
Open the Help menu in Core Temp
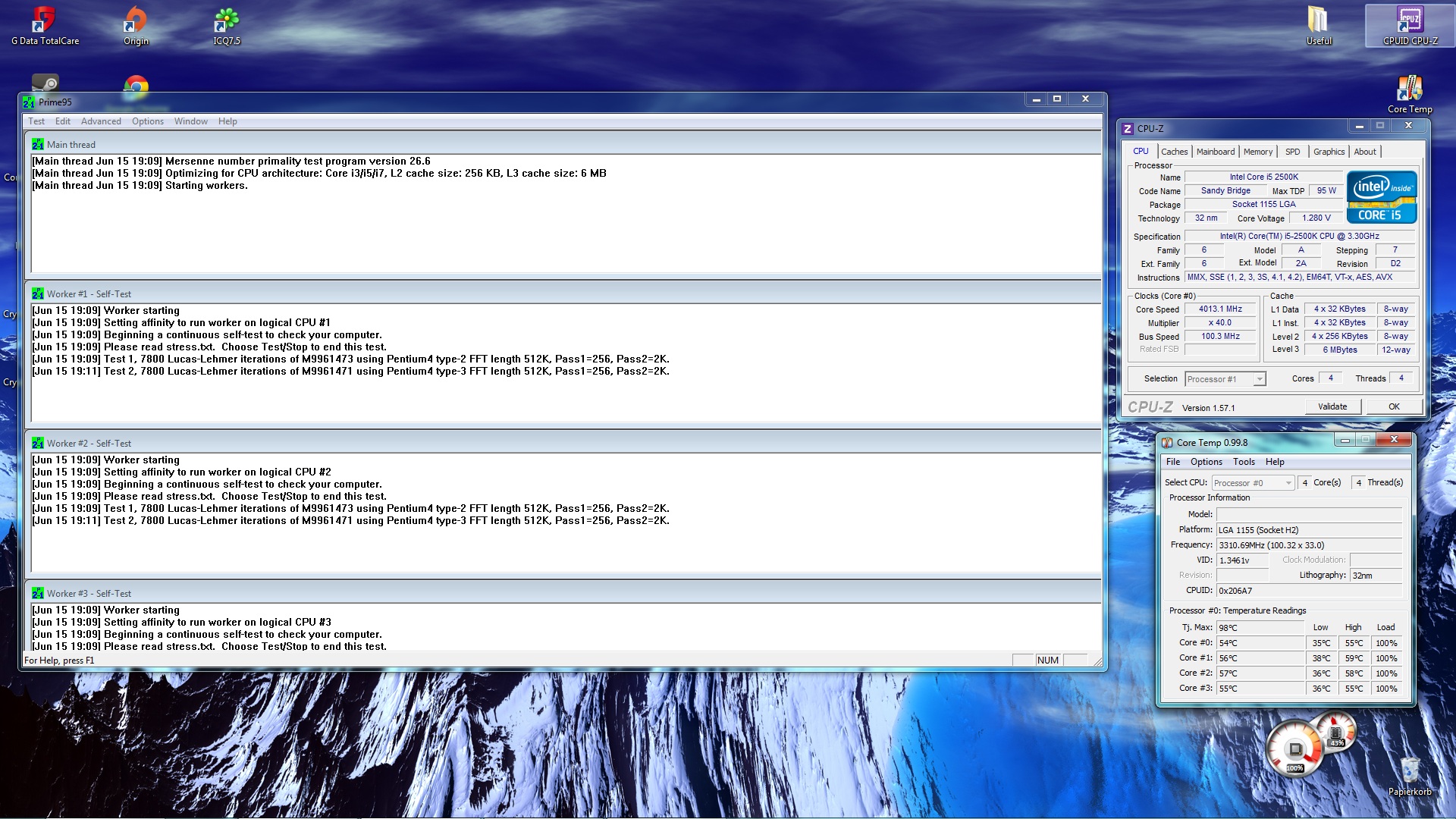(x=1275, y=462)
